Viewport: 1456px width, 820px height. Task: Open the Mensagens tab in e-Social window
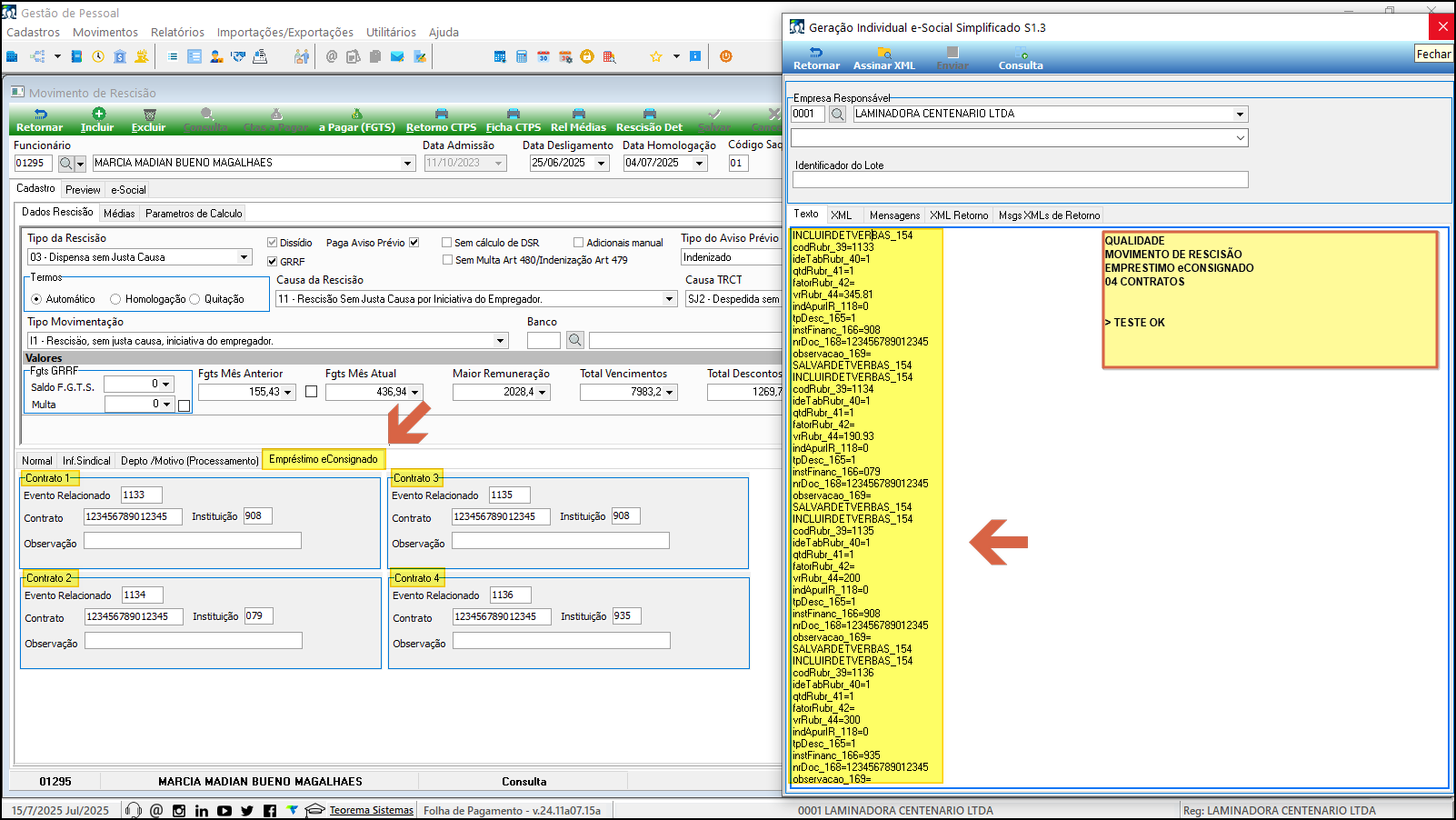coord(894,215)
